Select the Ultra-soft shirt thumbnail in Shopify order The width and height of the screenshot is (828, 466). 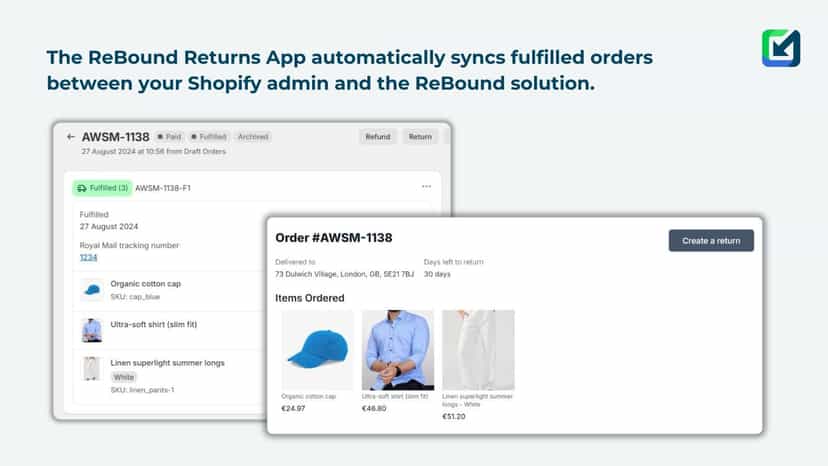coord(92,330)
